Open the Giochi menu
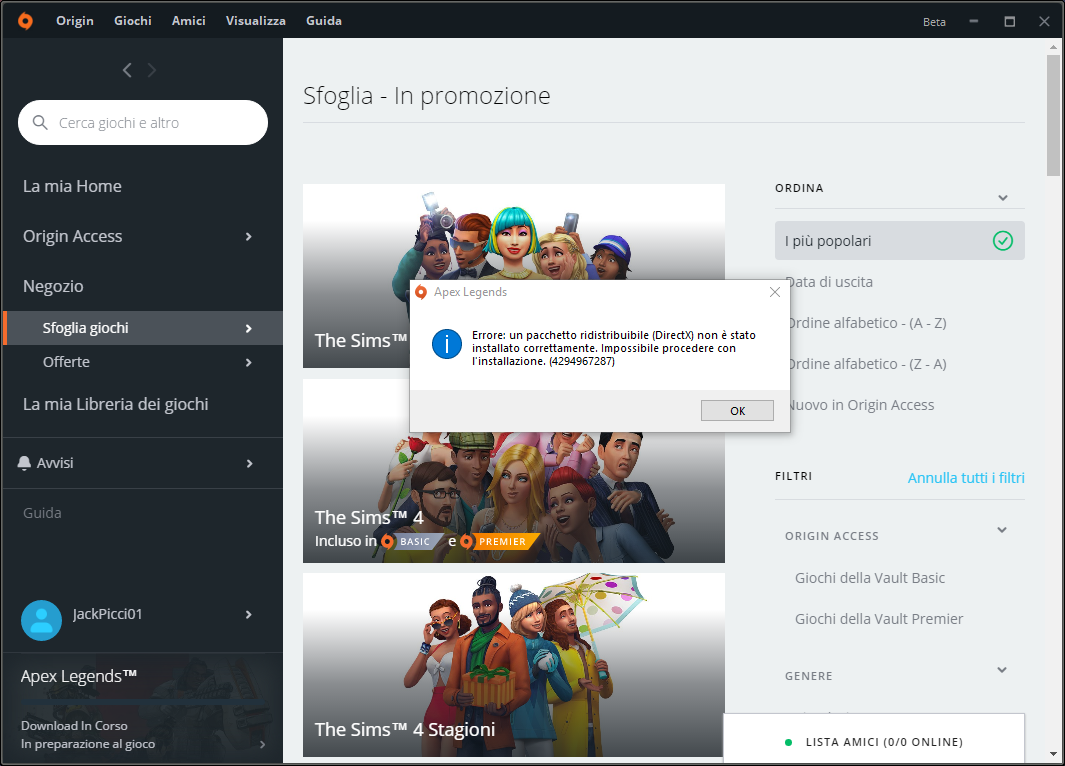This screenshot has height=766, width=1065. [x=132, y=21]
